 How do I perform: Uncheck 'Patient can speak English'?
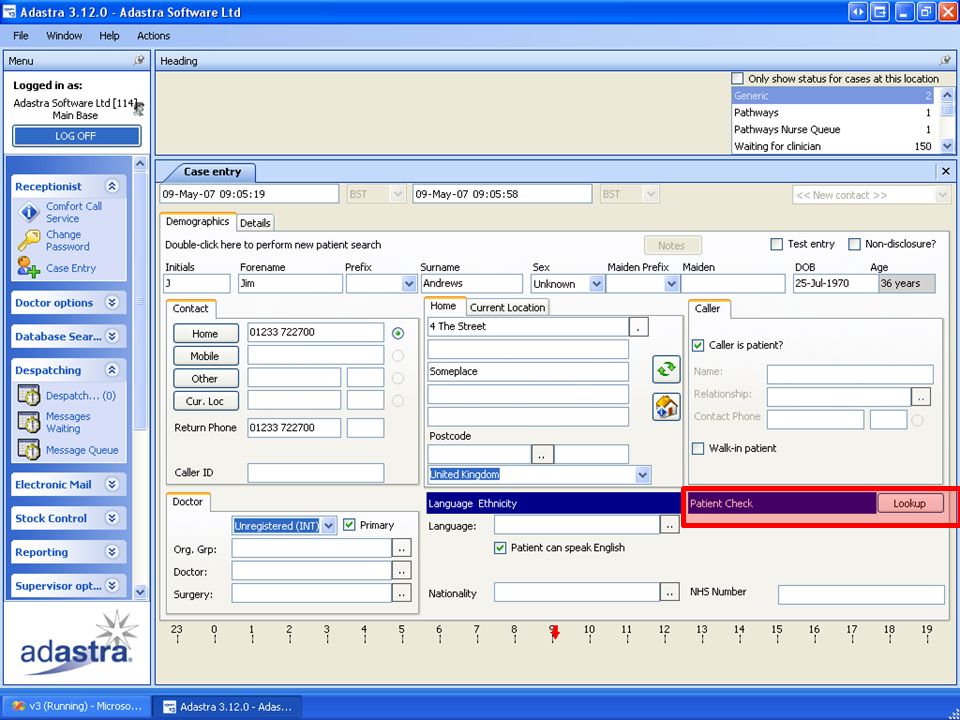click(x=500, y=548)
